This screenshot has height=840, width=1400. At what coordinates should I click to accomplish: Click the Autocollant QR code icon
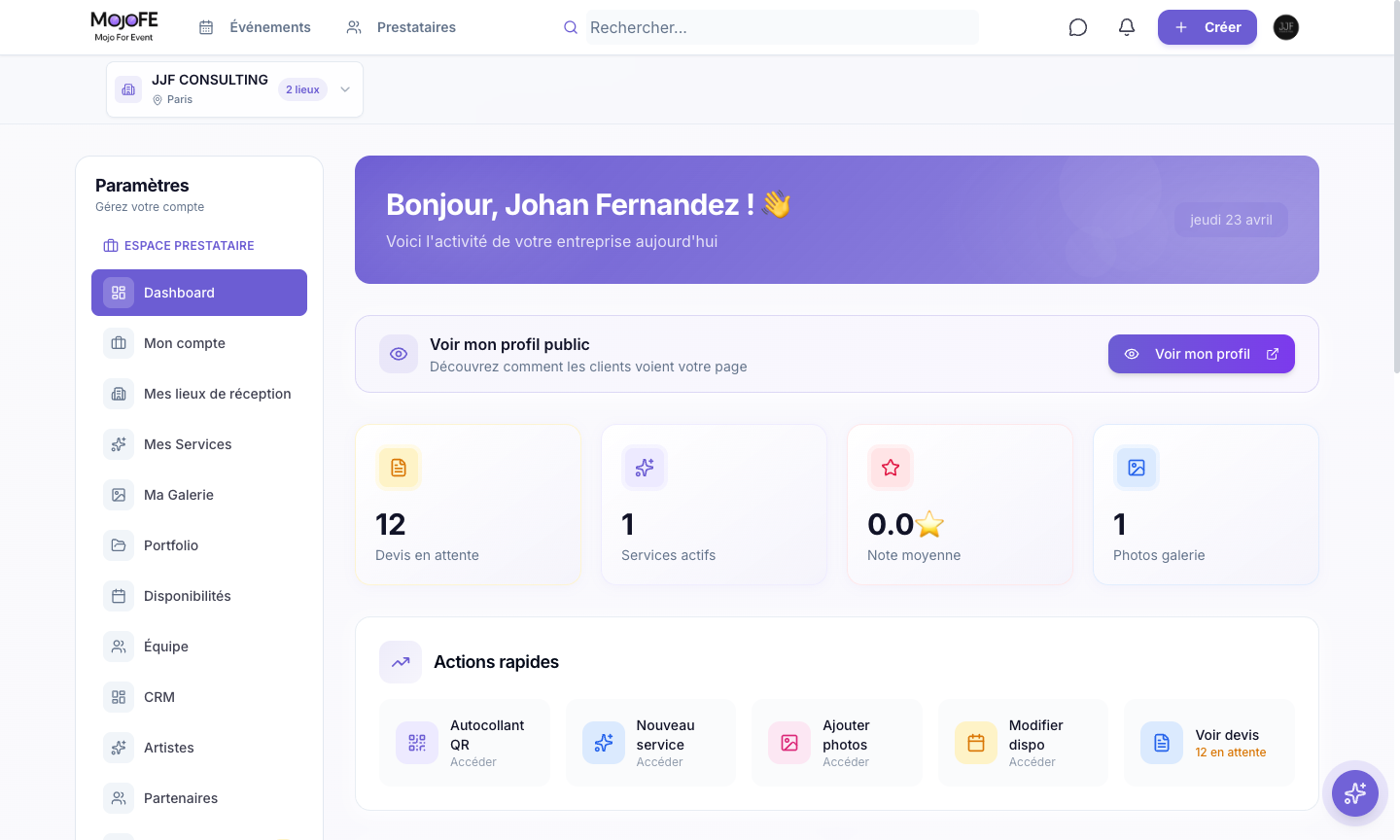[x=417, y=743]
